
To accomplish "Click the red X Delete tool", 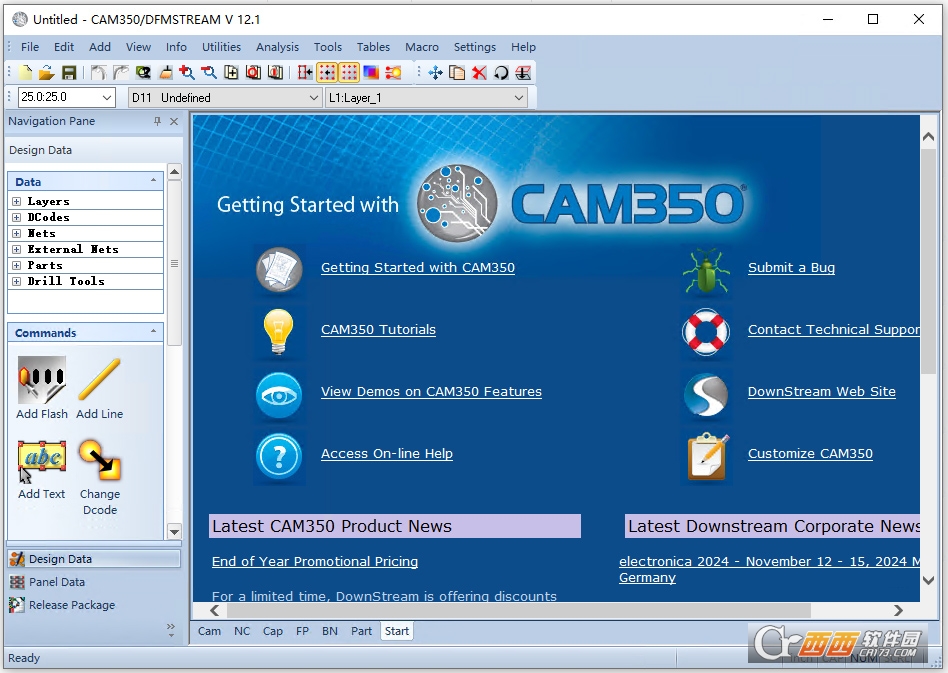I will (x=479, y=73).
